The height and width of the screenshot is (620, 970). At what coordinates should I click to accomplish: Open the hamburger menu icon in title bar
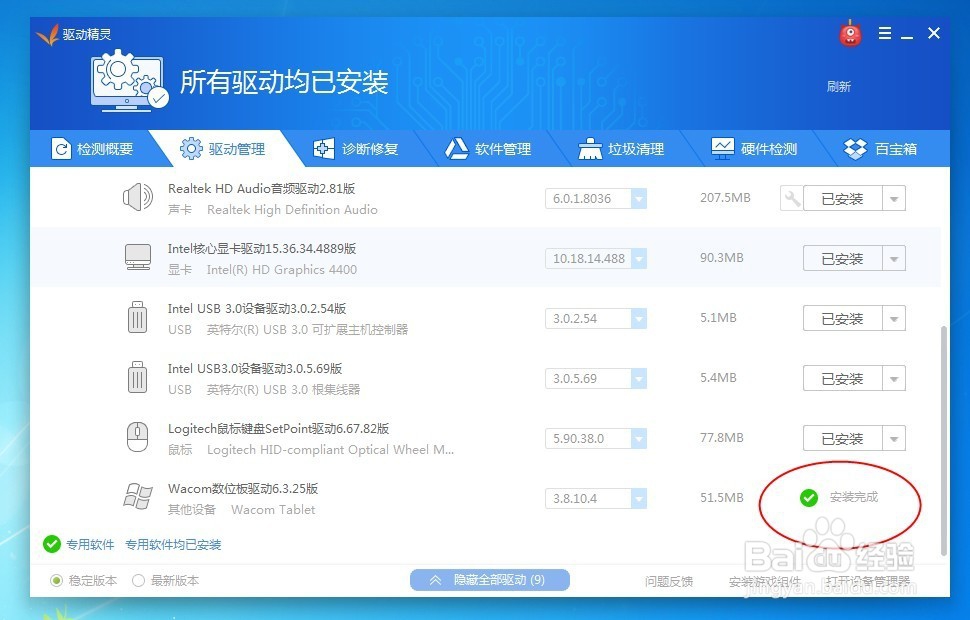(x=885, y=33)
